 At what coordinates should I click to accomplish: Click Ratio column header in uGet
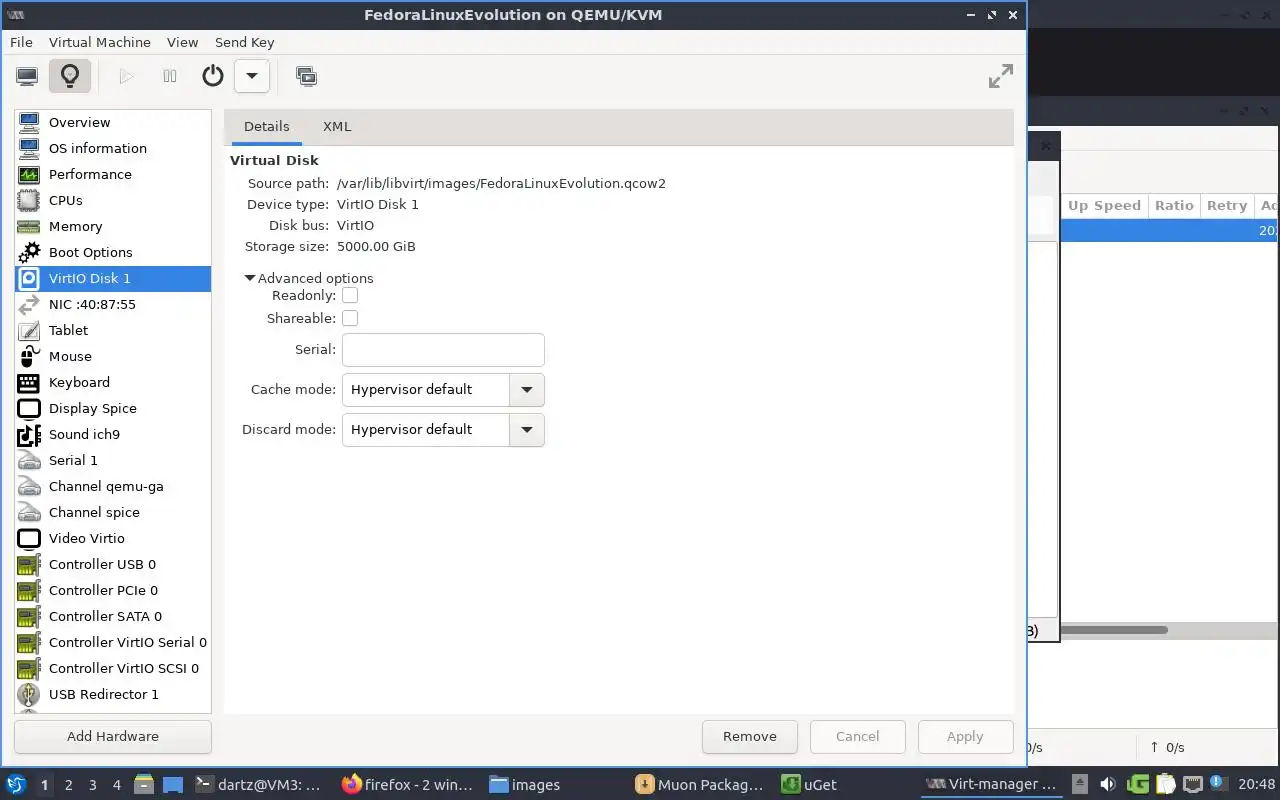(x=1174, y=205)
